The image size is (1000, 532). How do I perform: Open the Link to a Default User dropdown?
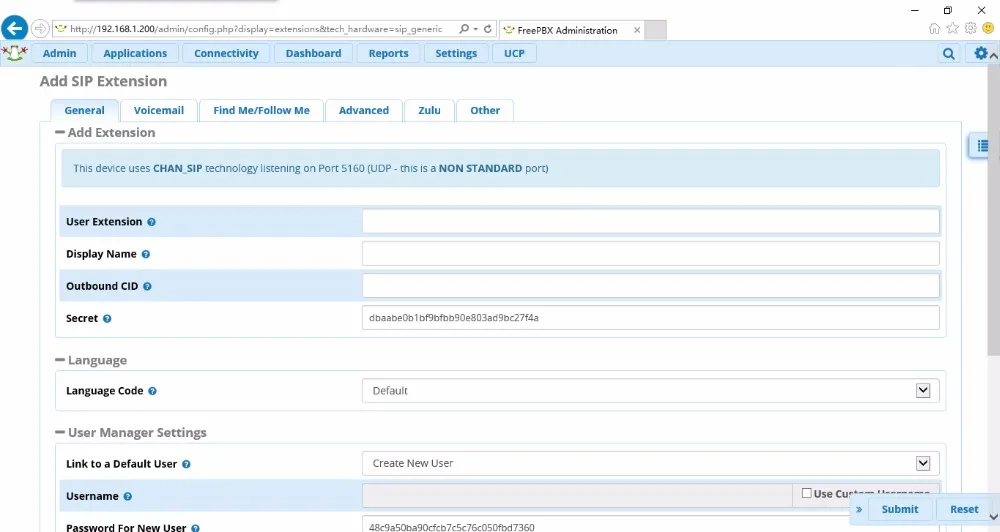(x=650, y=463)
